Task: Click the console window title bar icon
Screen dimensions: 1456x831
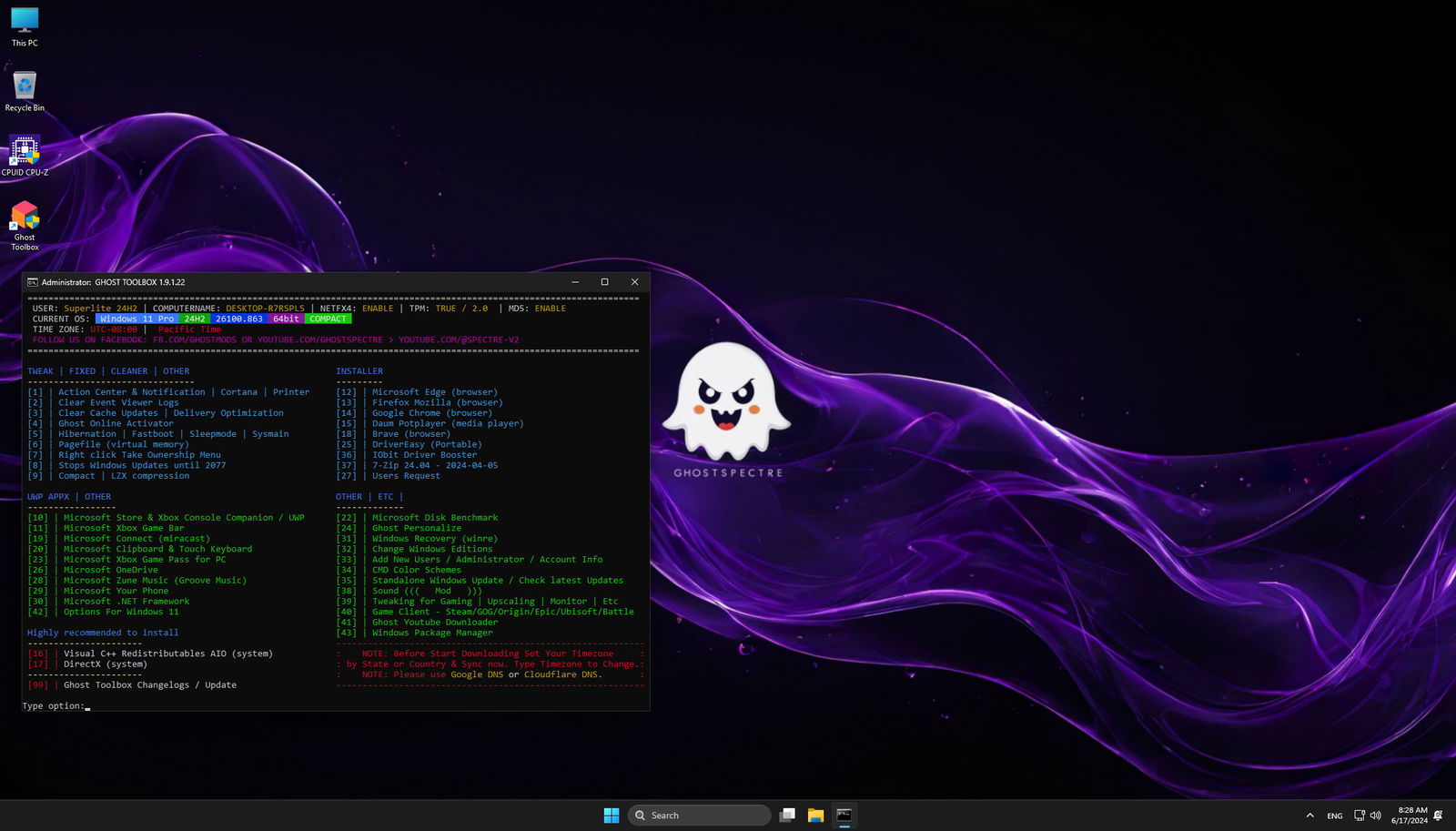Action: pos(33,282)
